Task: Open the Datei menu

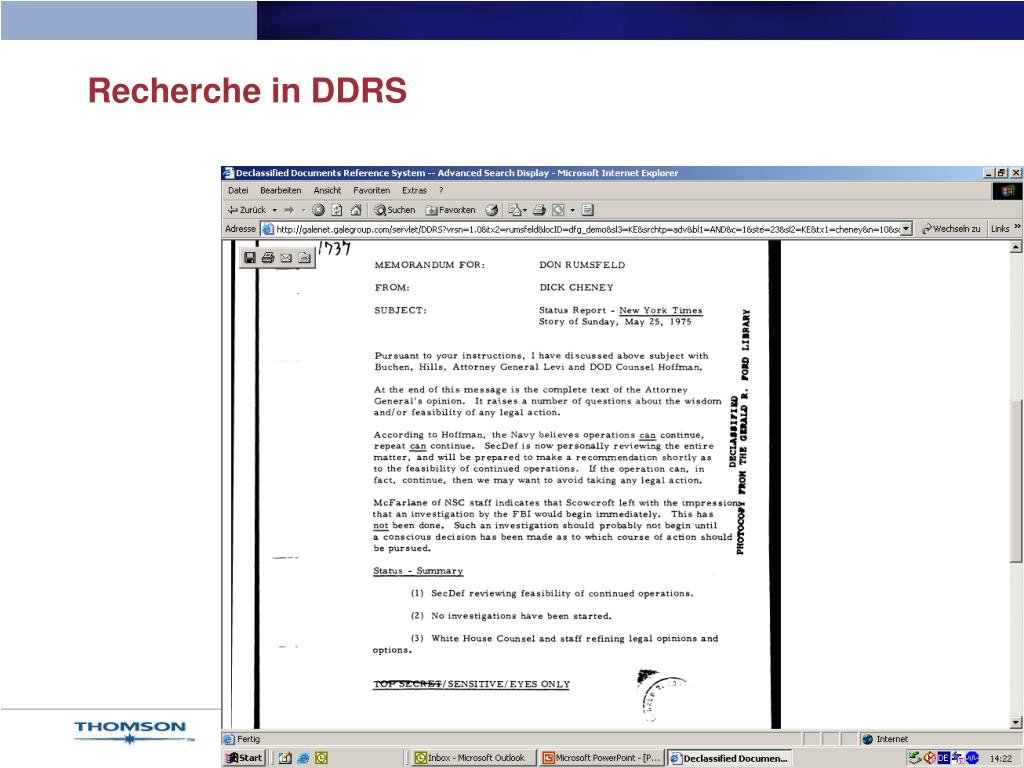Action: click(x=238, y=190)
